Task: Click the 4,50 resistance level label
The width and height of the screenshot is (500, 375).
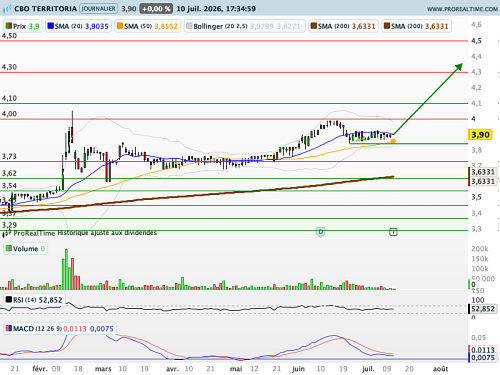Action: tap(9, 36)
